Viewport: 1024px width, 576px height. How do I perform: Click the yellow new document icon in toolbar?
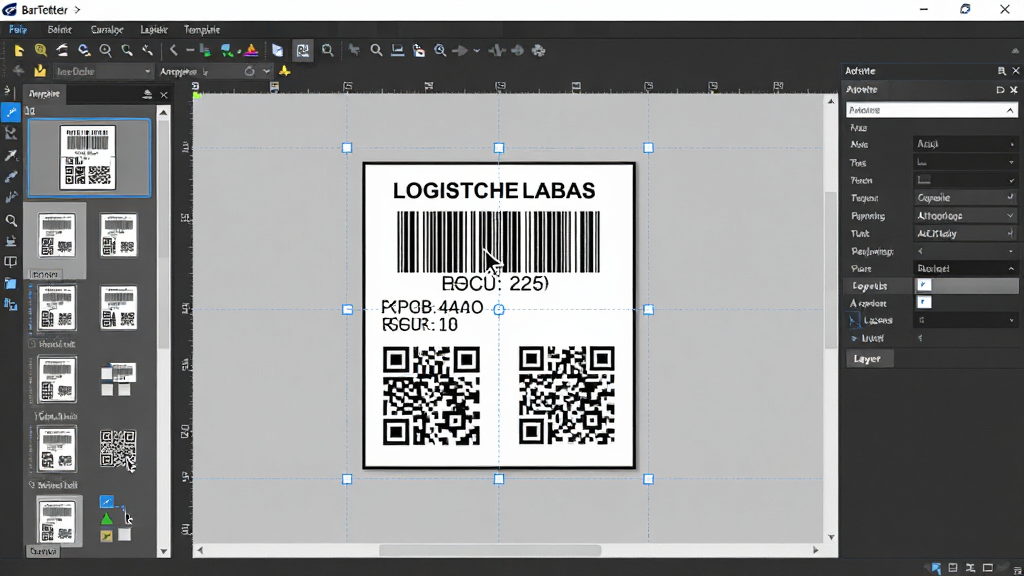coord(18,50)
